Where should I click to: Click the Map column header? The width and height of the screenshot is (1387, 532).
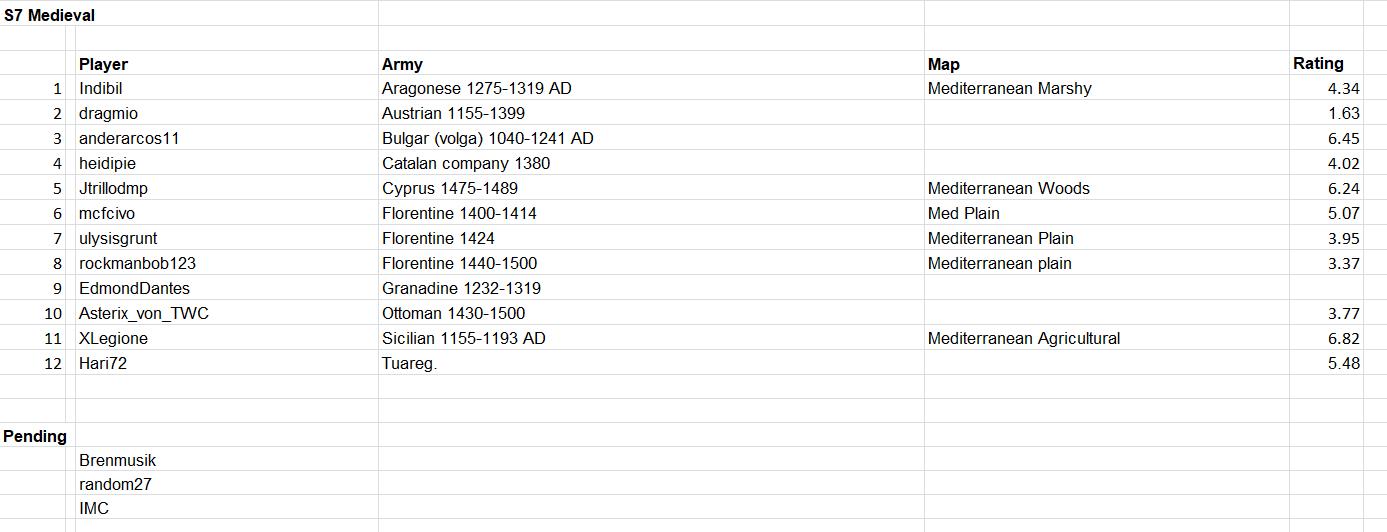pyautogui.click(x=1106, y=63)
